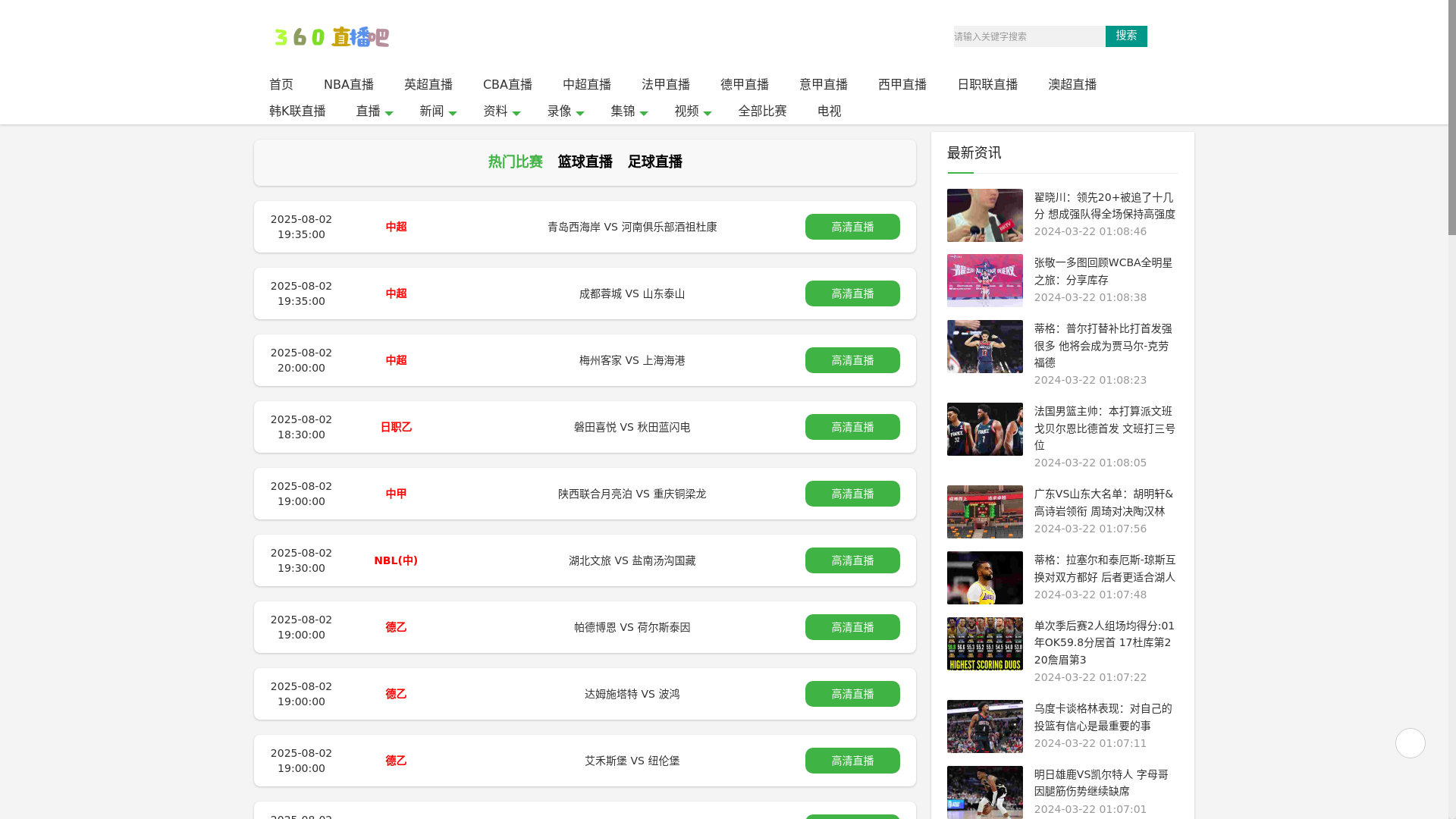Open 德甲直播 in the navigation
This screenshot has width=1456, height=819.
tap(745, 84)
